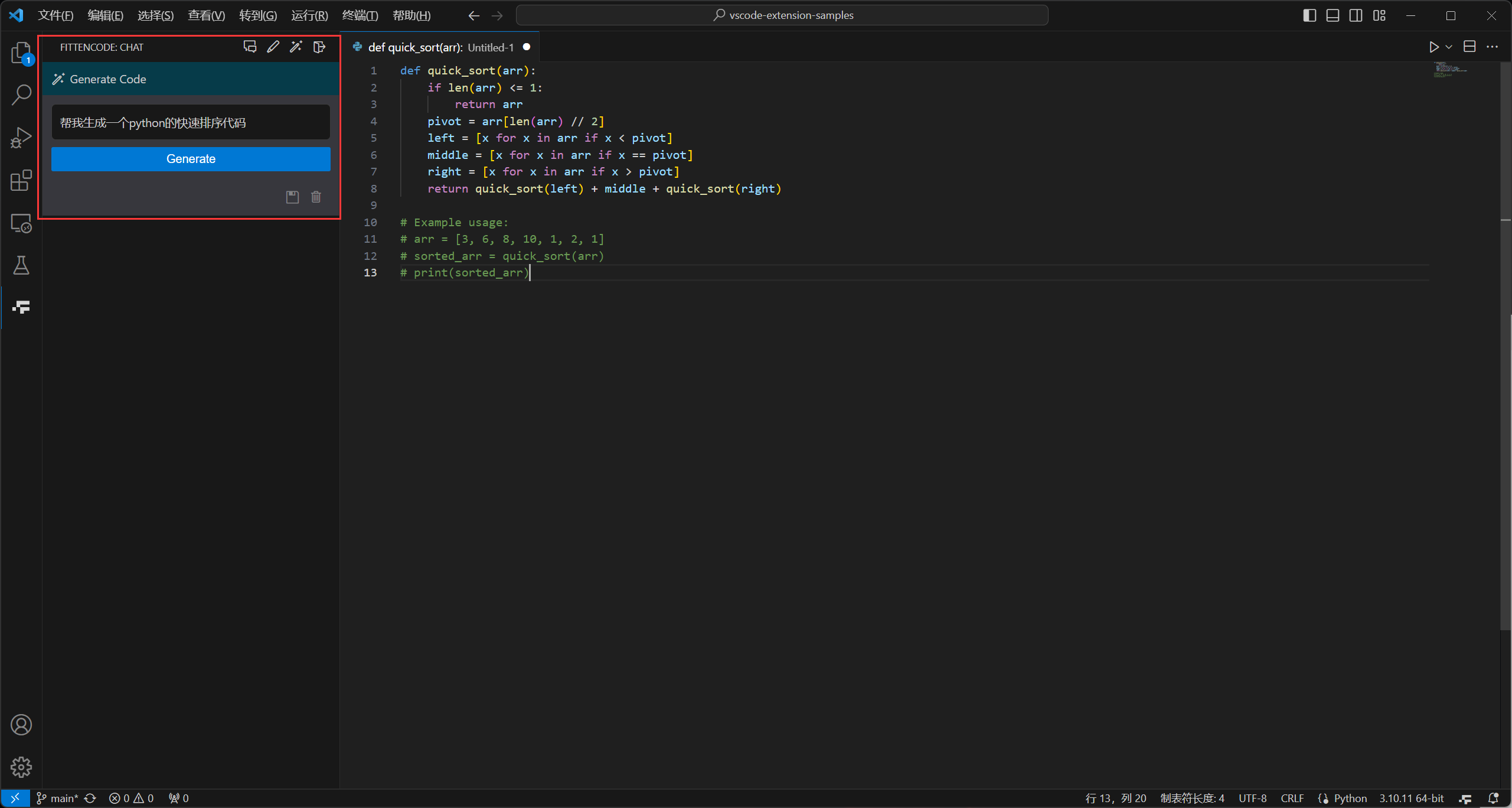1512x808 pixels.
Task: Open the 转到(G) menu
Action: click(x=258, y=15)
